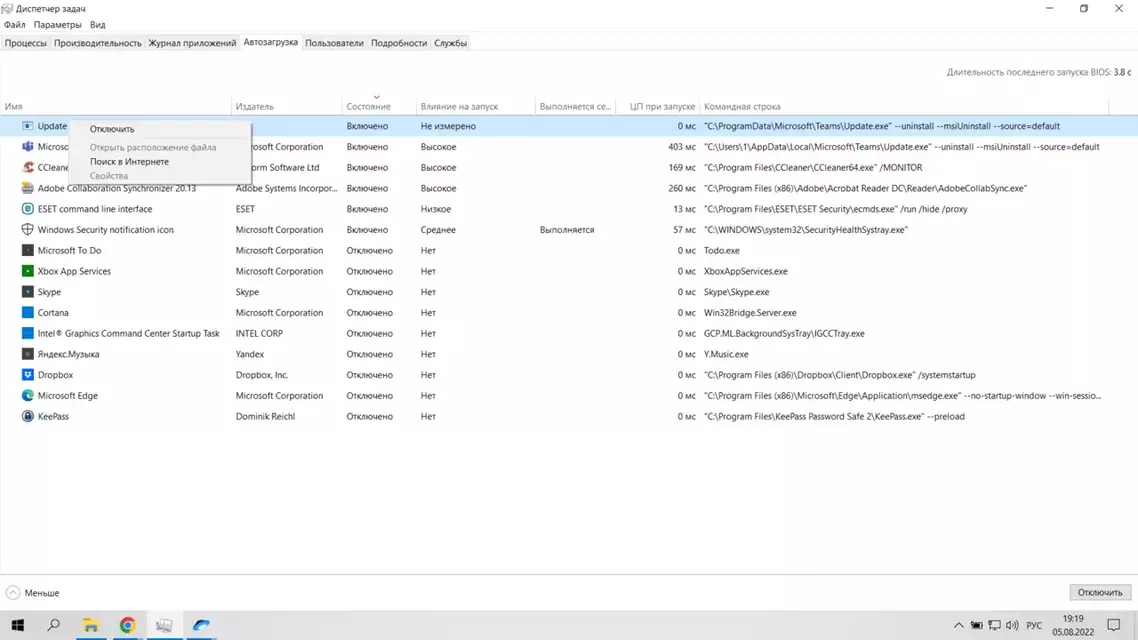Click the Windows Security shield icon

point(28,229)
